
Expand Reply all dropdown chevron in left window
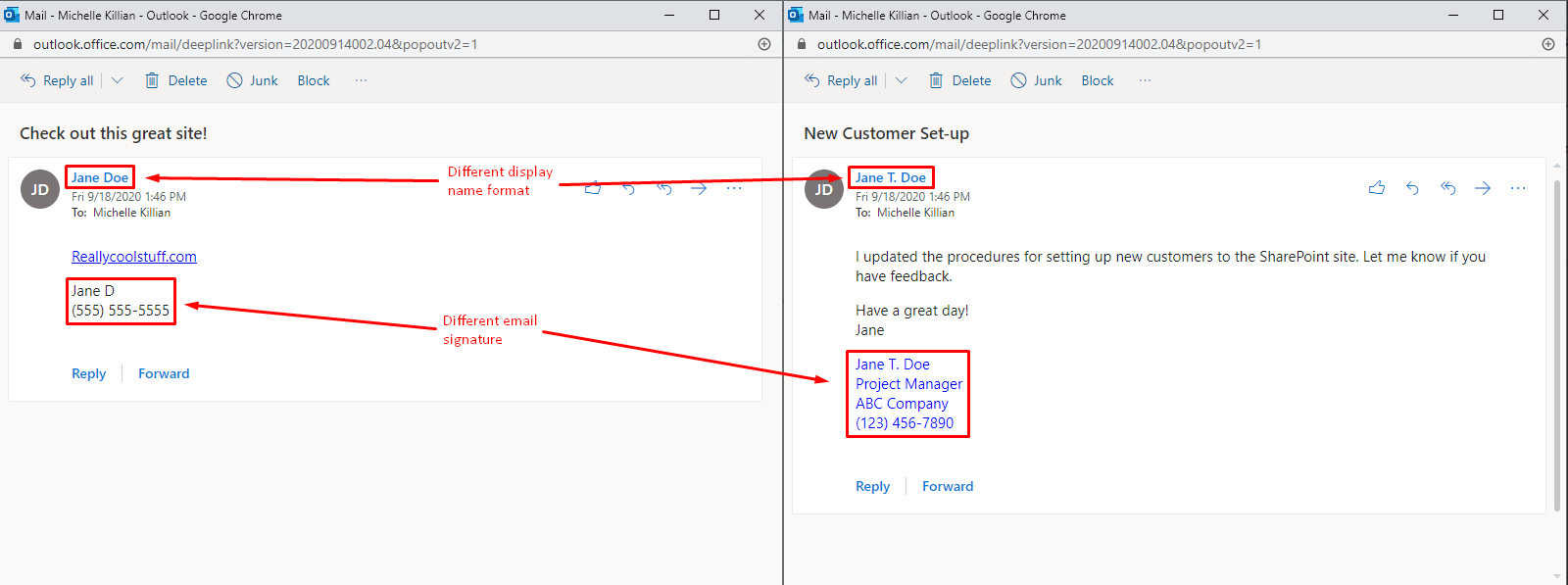click(118, 80)
